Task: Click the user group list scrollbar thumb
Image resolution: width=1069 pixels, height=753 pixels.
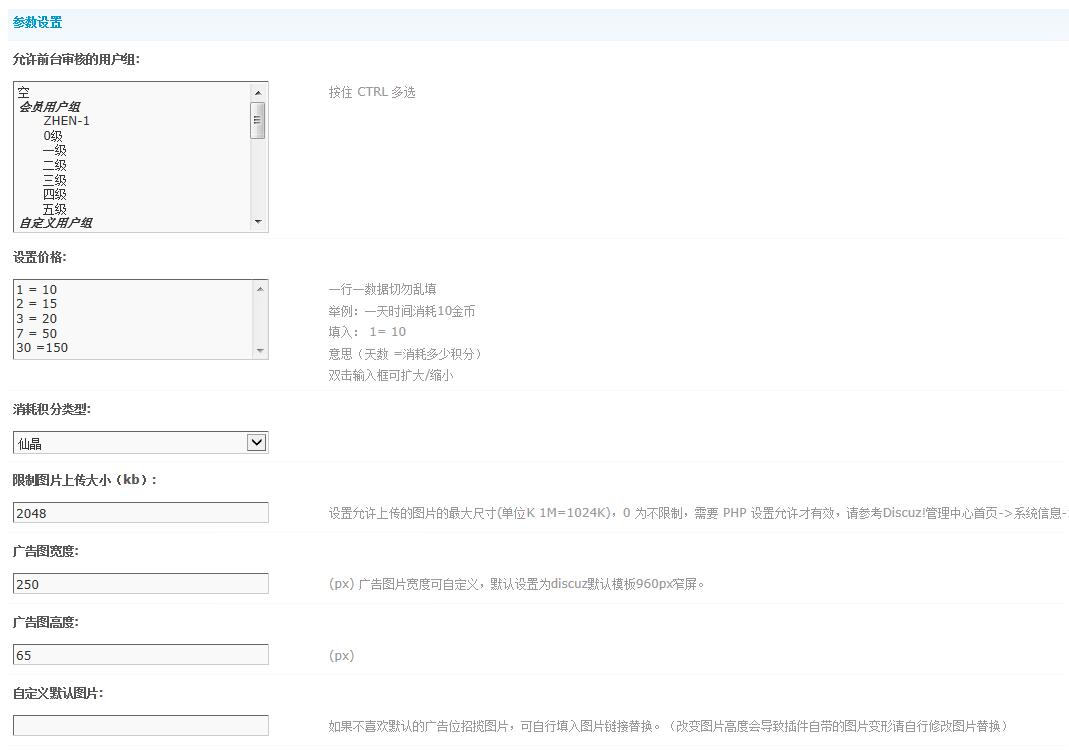Action: pyautogui.click(x=258, y=120)
